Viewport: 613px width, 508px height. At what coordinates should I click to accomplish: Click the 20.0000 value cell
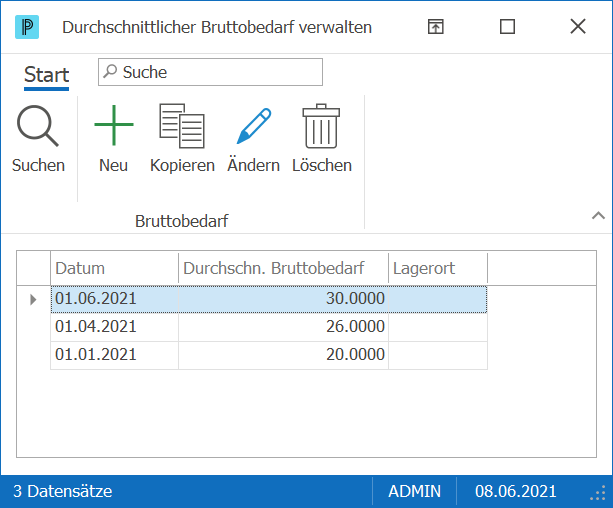283,355
